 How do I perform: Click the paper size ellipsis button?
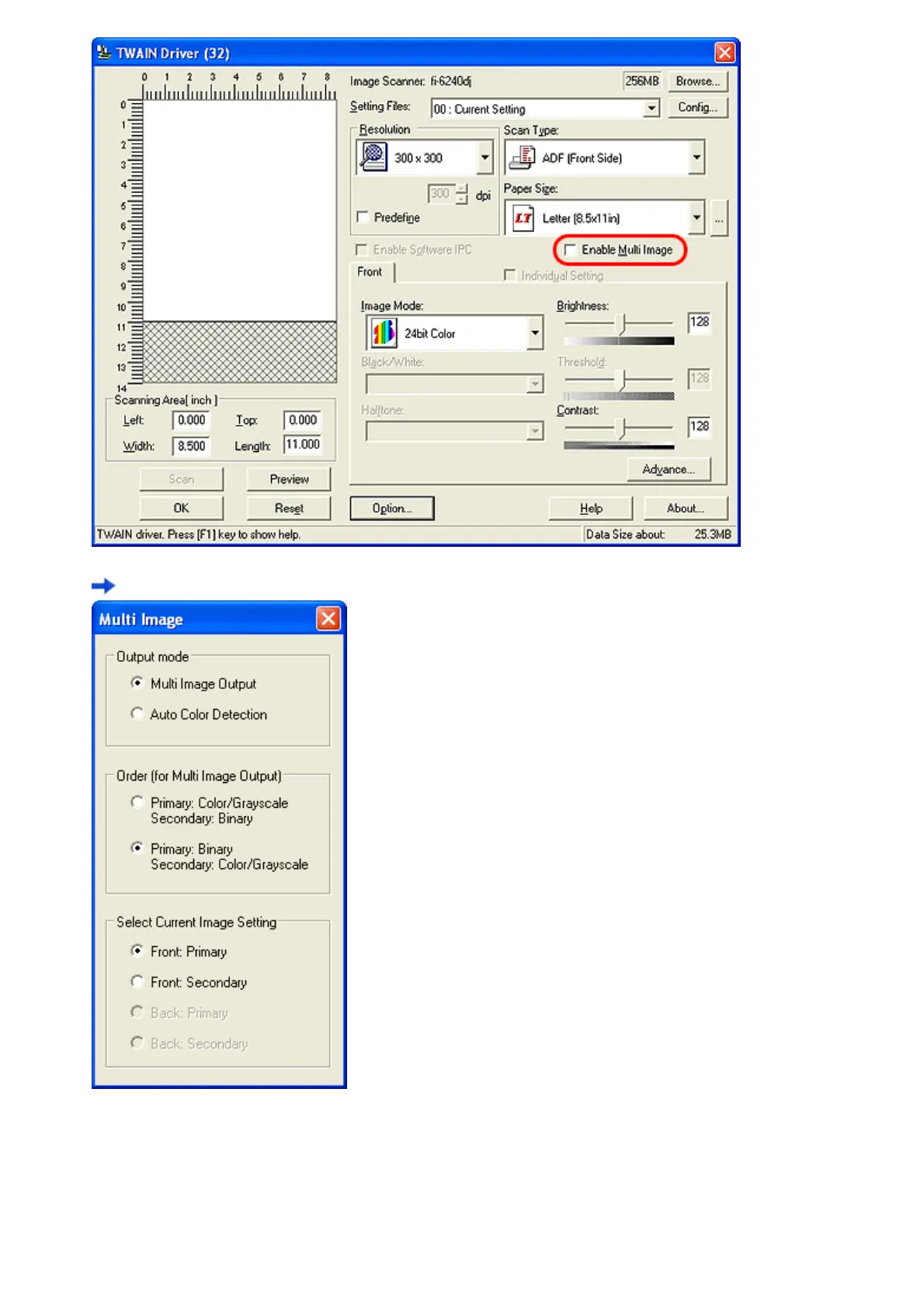tap(718, 218)
